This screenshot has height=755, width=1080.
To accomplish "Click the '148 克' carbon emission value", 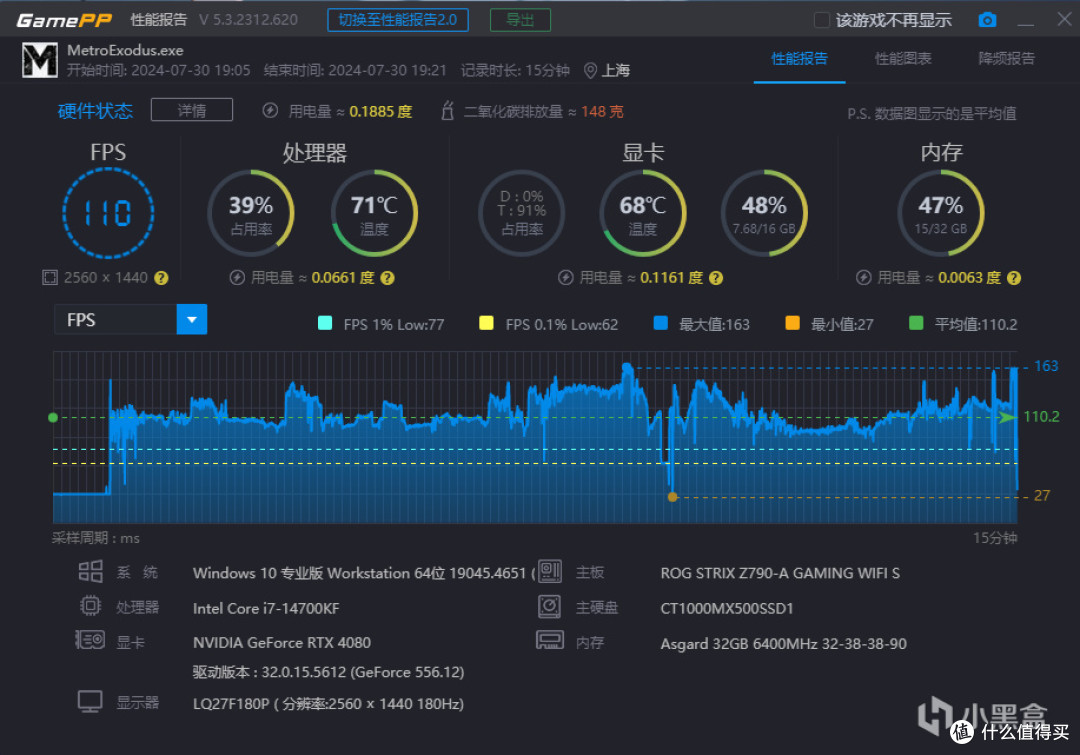I will pos(602,112).
